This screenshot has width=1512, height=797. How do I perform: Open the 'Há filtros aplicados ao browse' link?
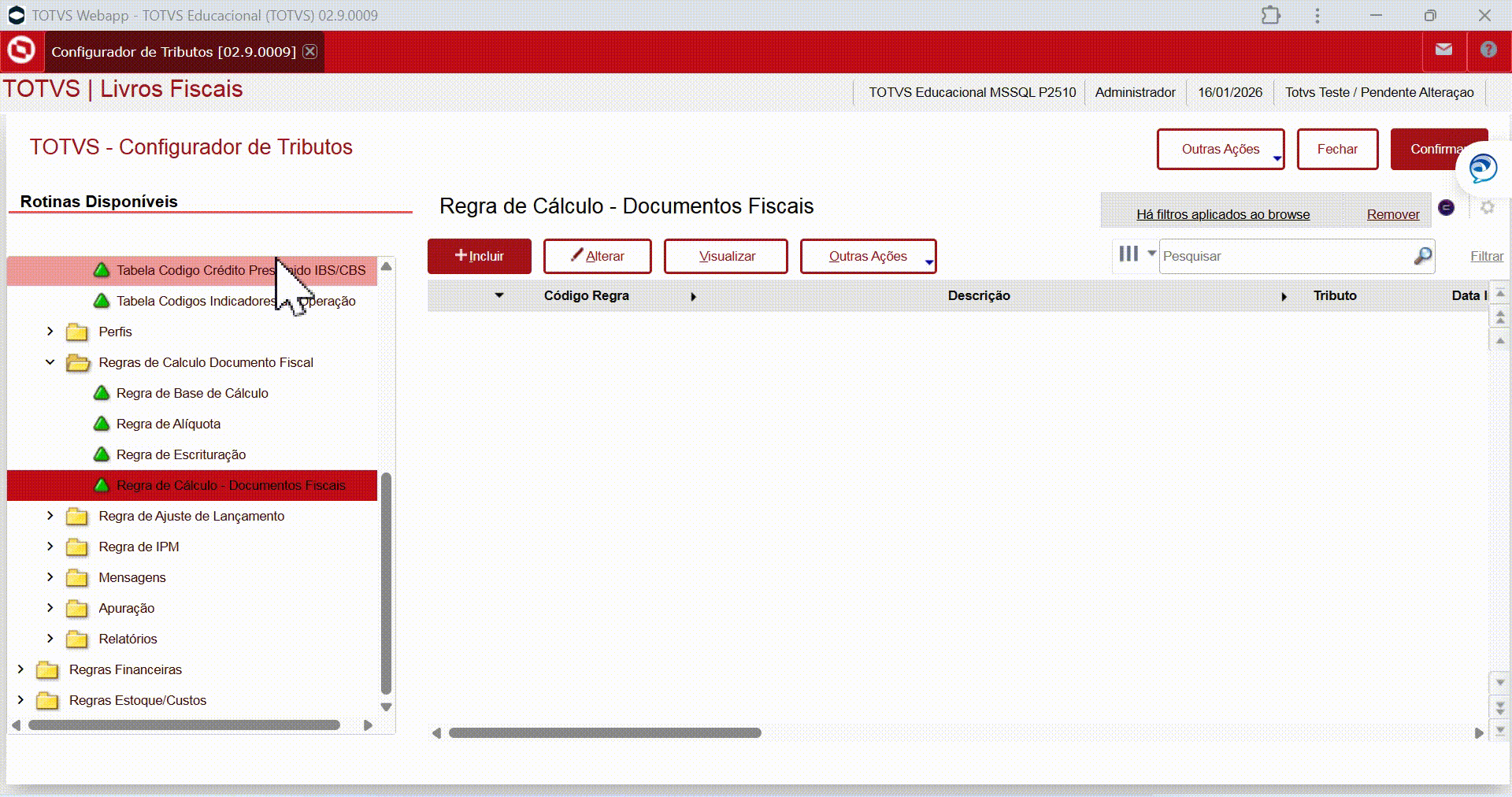point(1223,214)
